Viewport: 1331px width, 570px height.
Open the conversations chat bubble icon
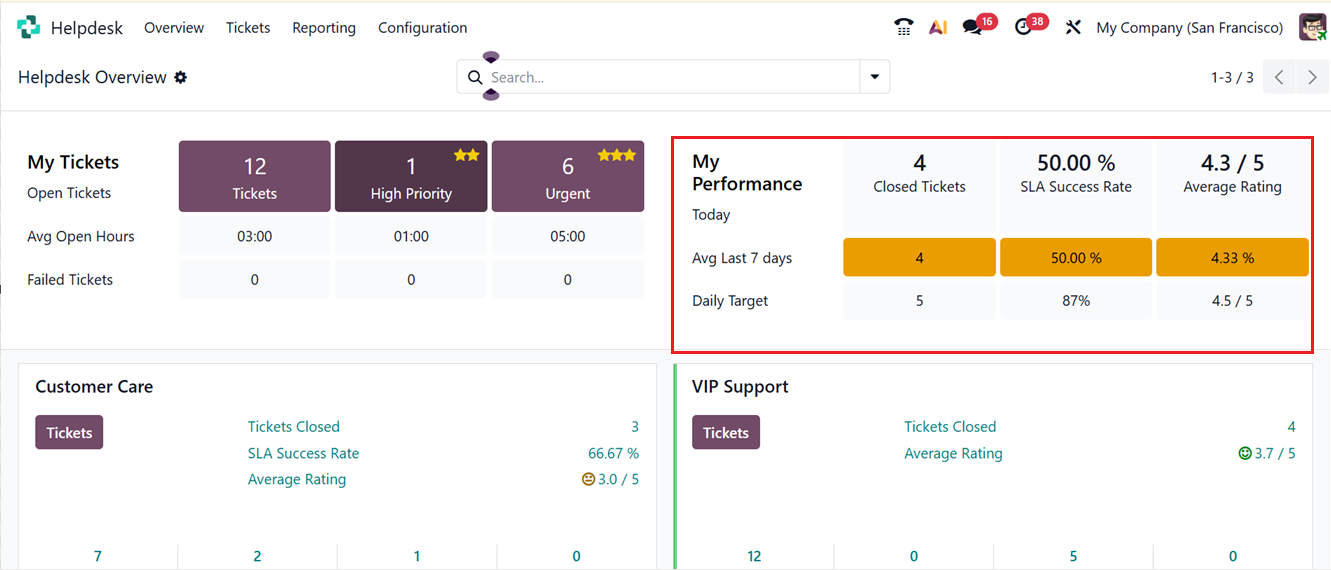click(x=972, y=28)
